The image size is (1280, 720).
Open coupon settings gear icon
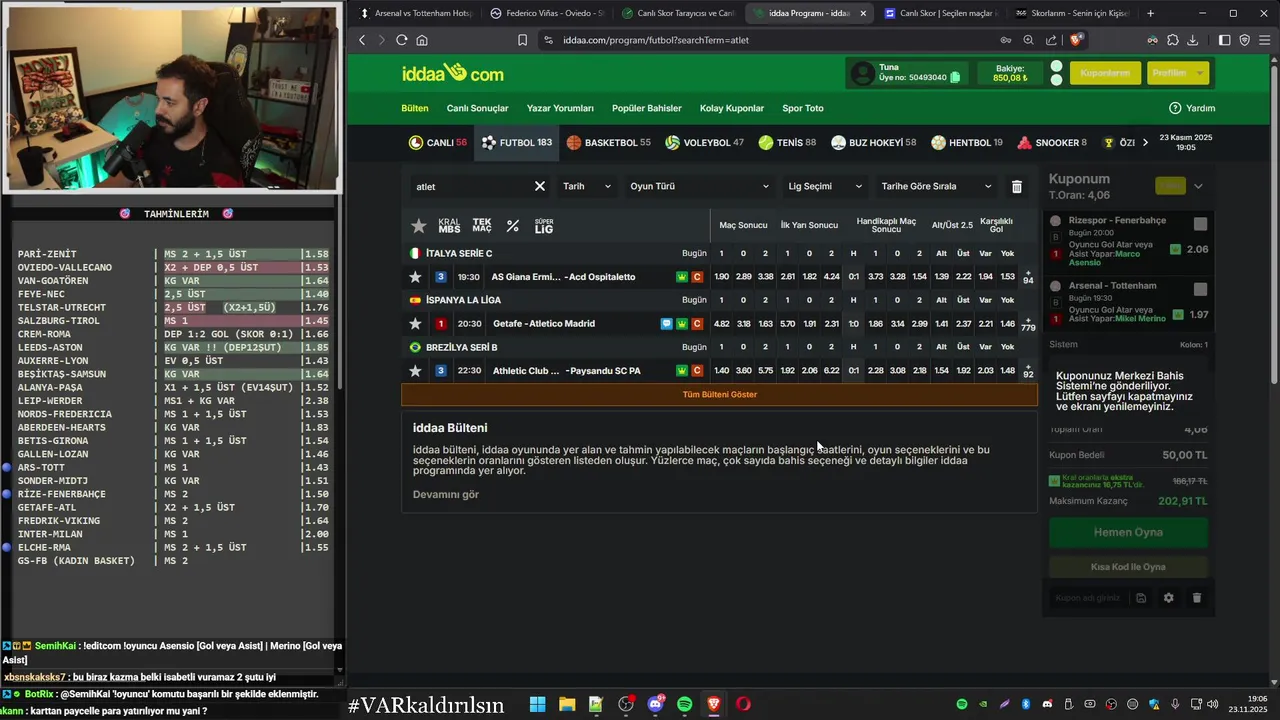coord(1168,598)
